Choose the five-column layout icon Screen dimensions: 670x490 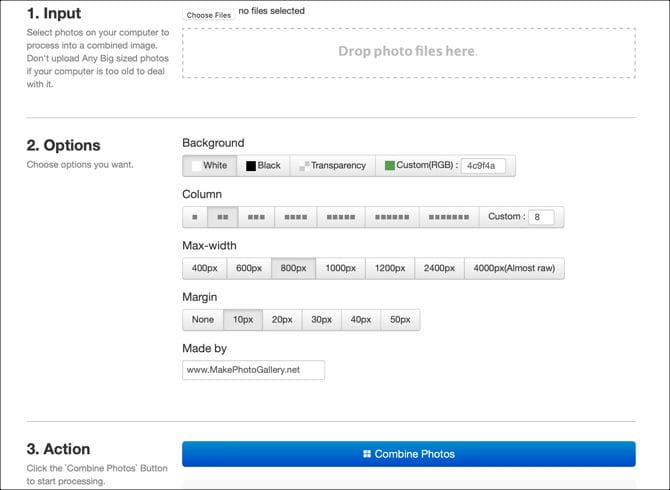tap(341, 217)
